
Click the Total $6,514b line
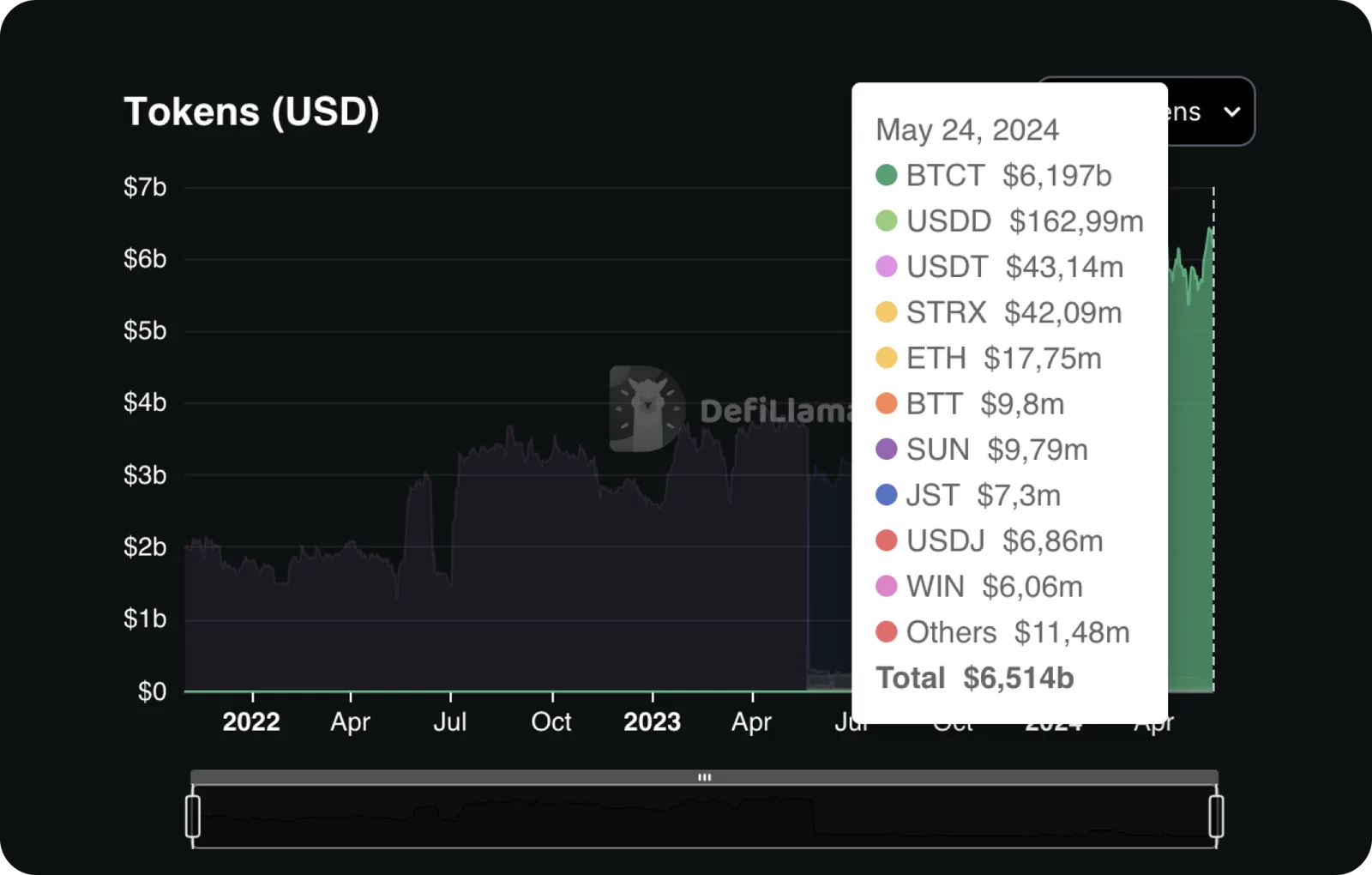tap(975, 678)
